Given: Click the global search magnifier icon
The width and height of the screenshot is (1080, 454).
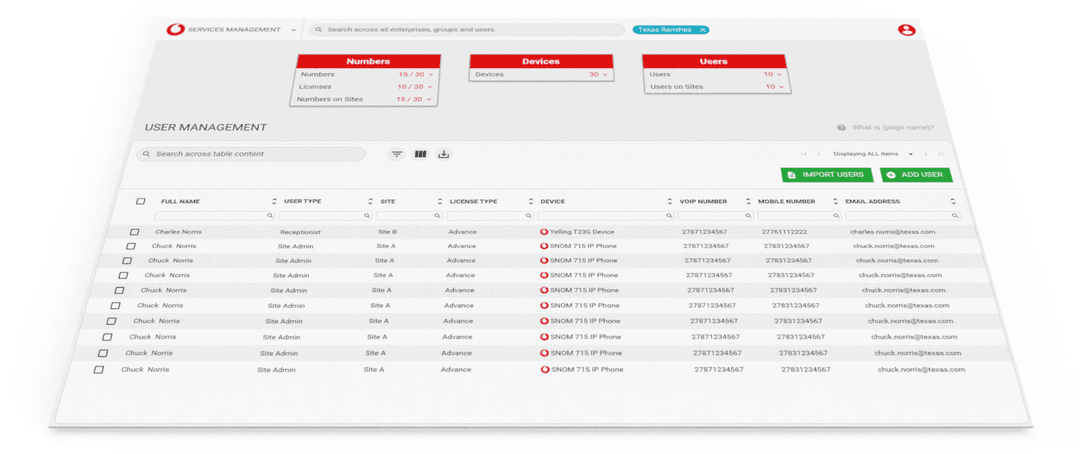Looking at the screenshot, I should coord(319,30).
